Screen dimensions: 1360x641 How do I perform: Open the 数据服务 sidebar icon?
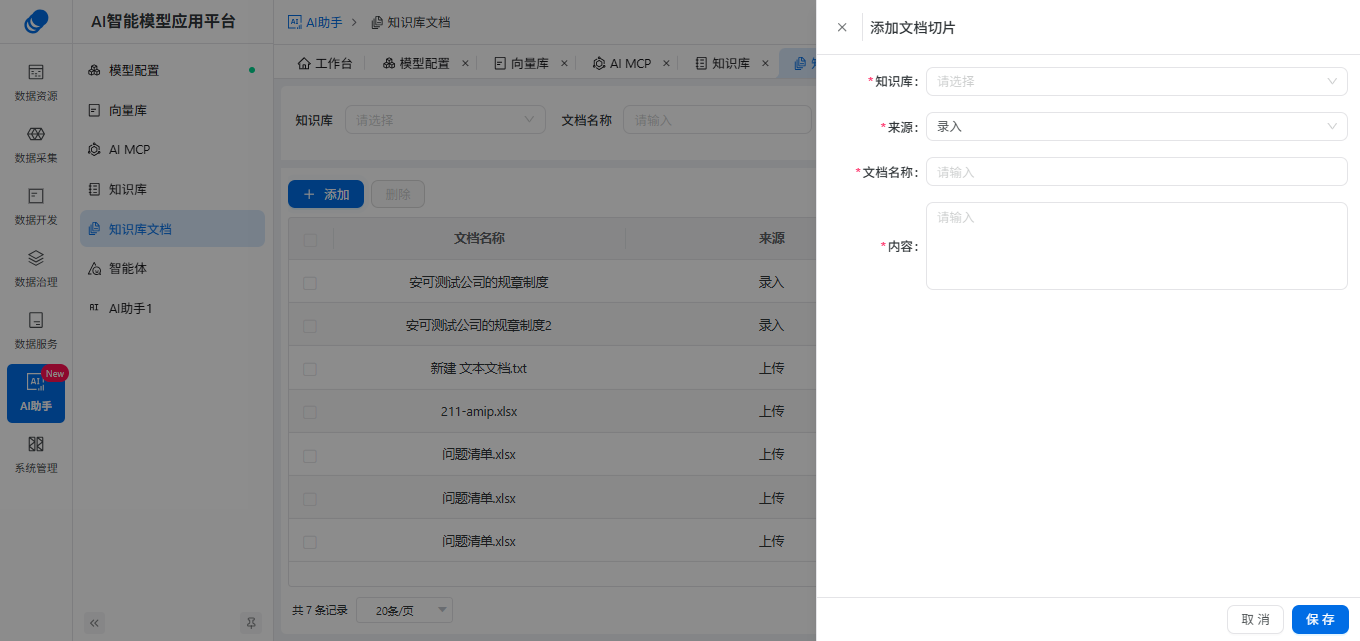tap(36, 331)
